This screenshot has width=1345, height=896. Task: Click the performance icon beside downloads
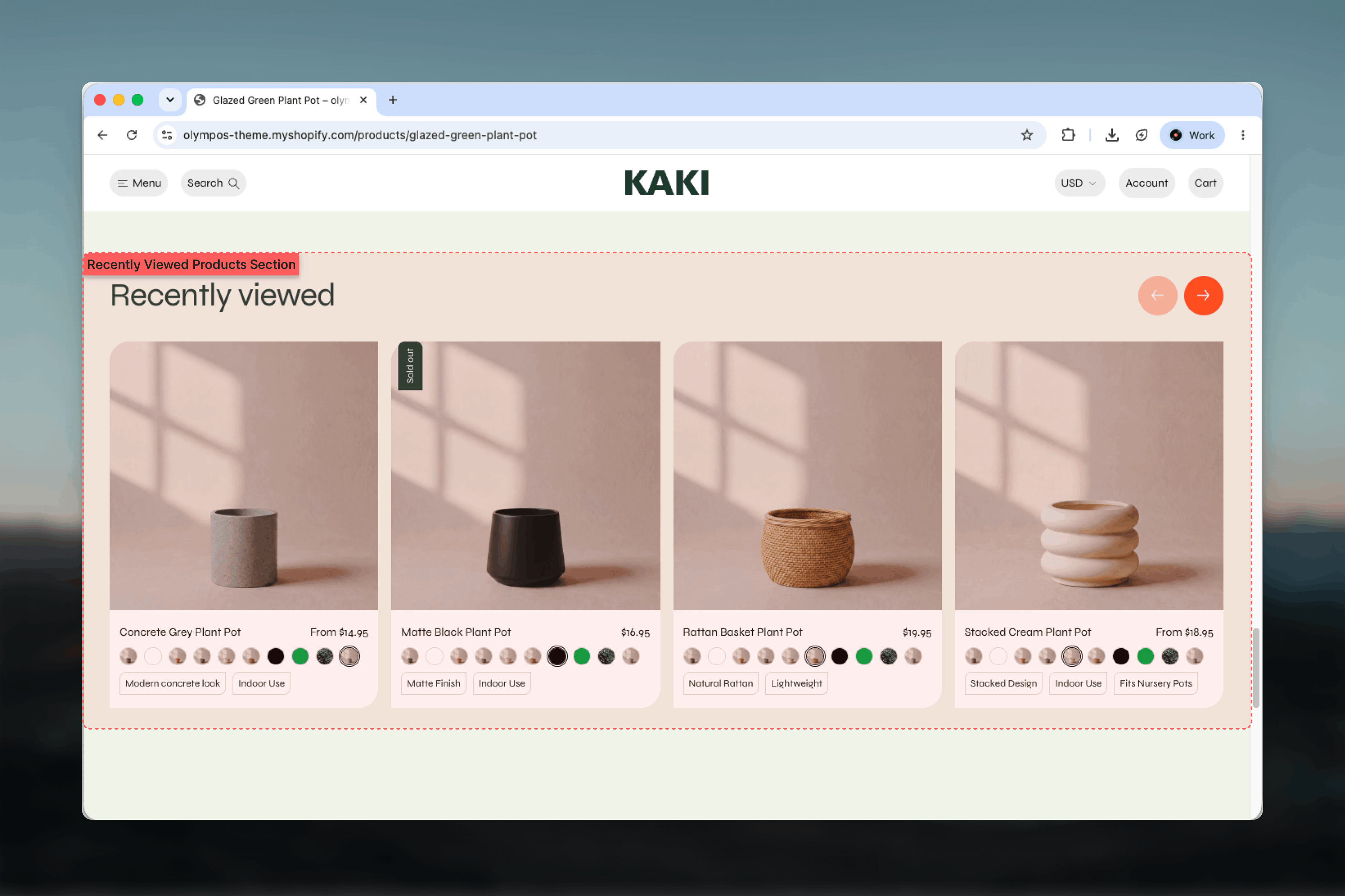tap(1141, 135)
